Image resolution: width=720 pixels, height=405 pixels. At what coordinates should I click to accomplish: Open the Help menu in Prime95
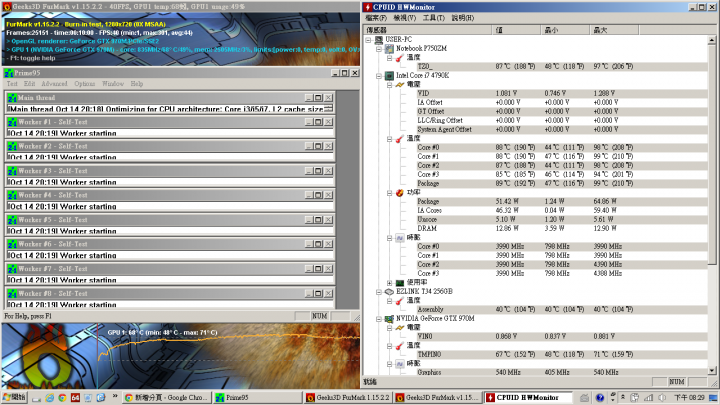pos(137,84)
